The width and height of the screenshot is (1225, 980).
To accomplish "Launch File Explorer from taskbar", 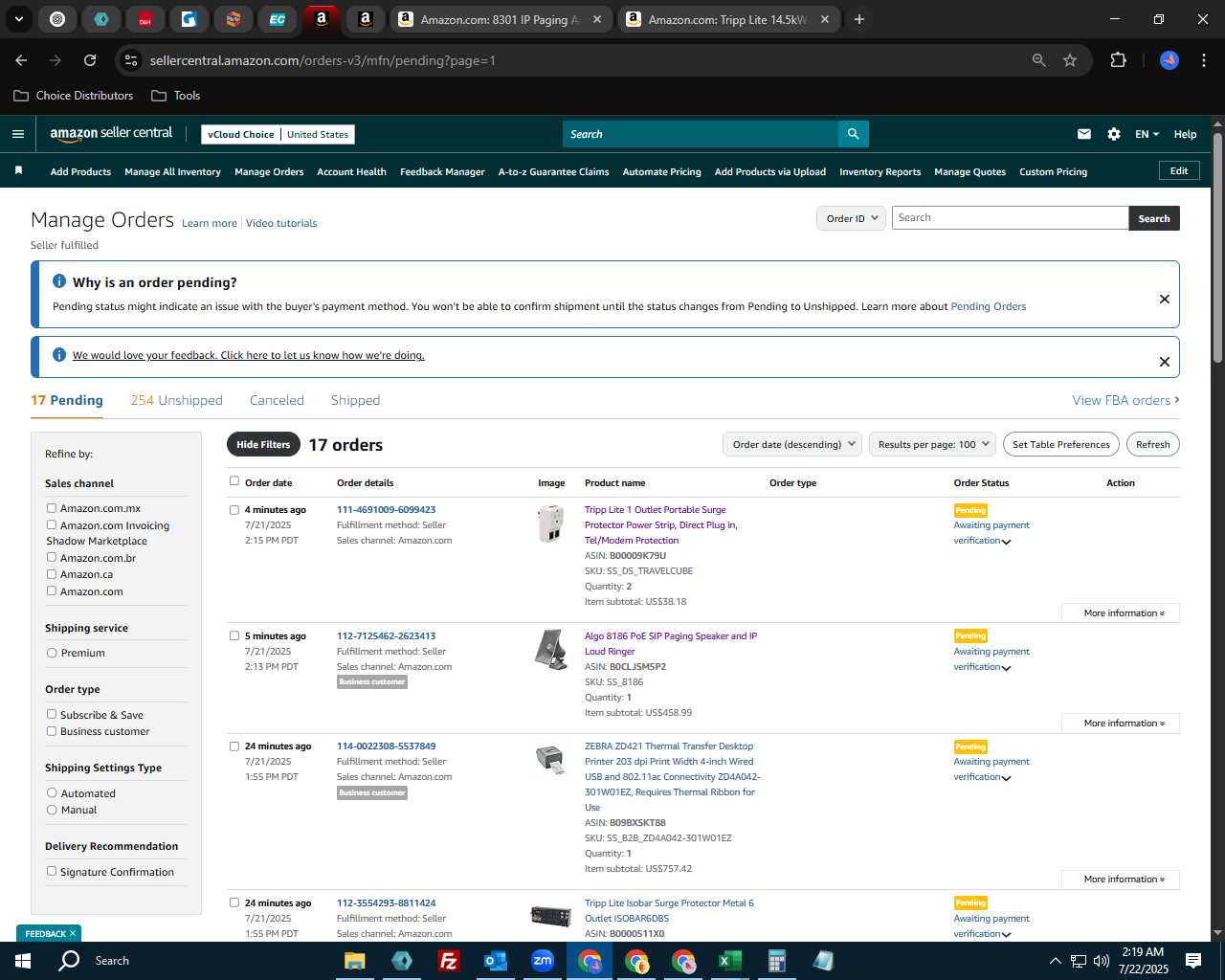I will 355,961.
